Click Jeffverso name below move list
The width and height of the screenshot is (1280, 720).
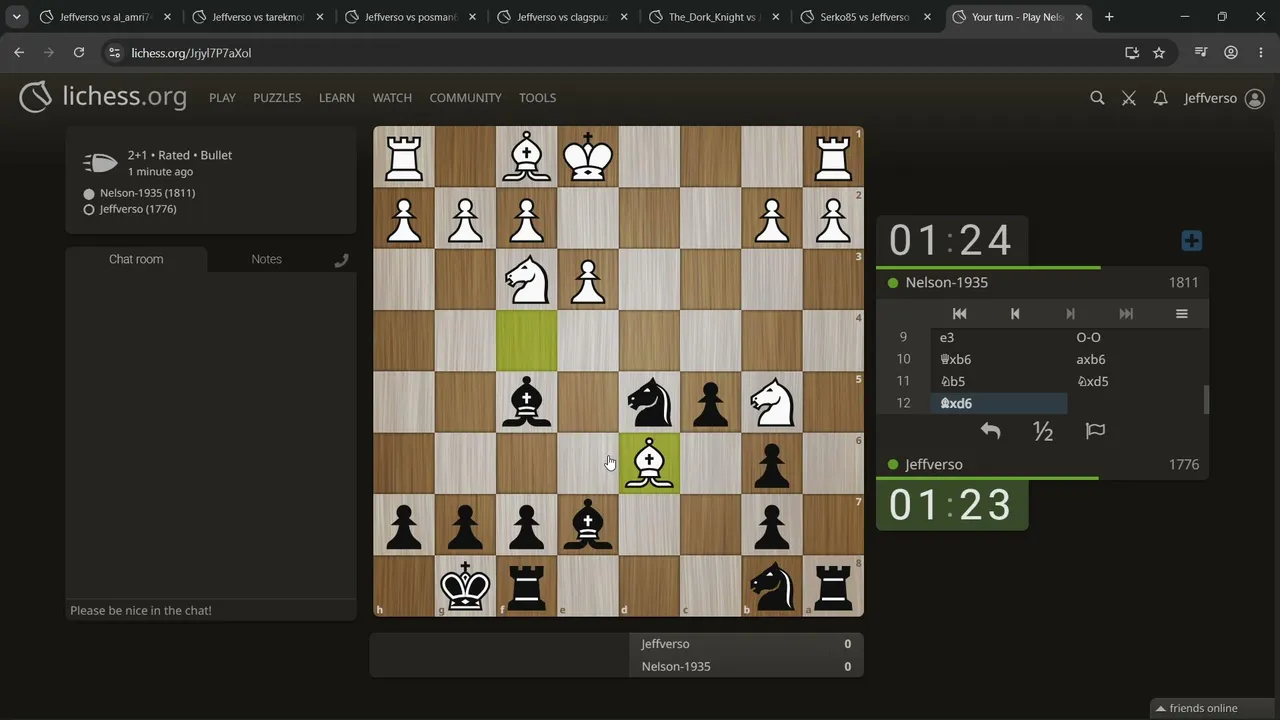click(x=934, y=465)
